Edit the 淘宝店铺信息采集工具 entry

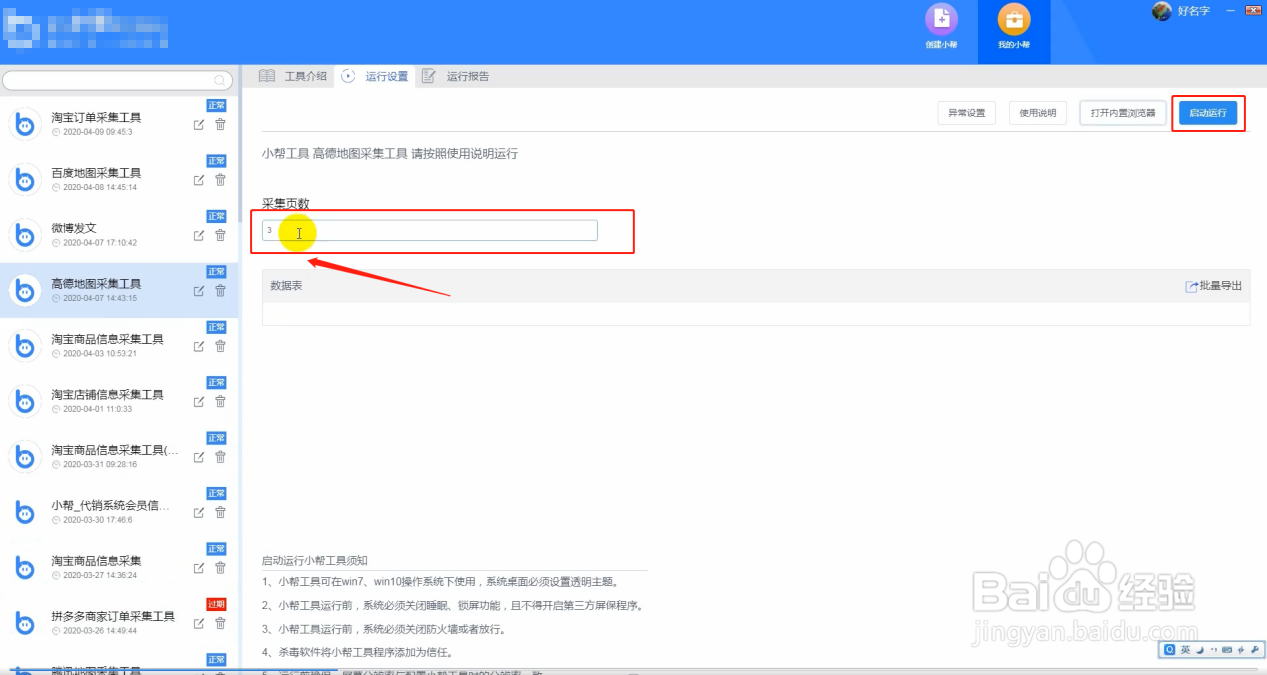198,401
